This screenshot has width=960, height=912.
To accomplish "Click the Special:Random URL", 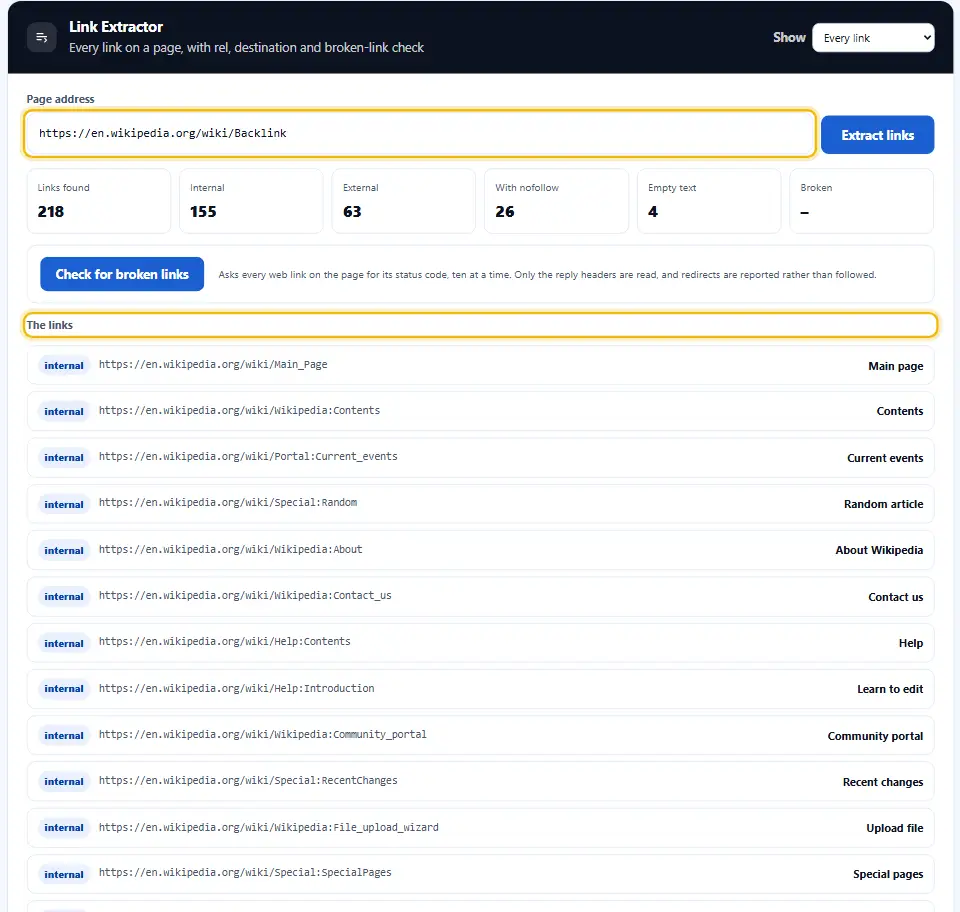I will click(228, 503).
